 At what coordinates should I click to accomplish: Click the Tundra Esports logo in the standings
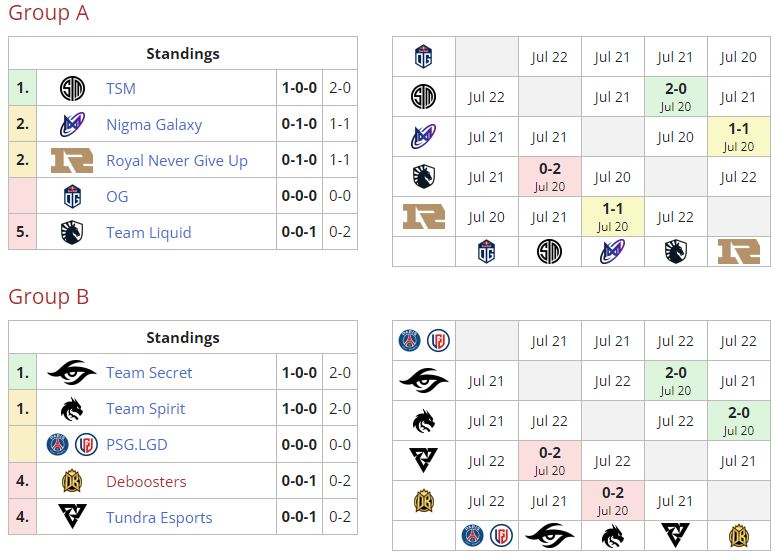coord(72,517)
